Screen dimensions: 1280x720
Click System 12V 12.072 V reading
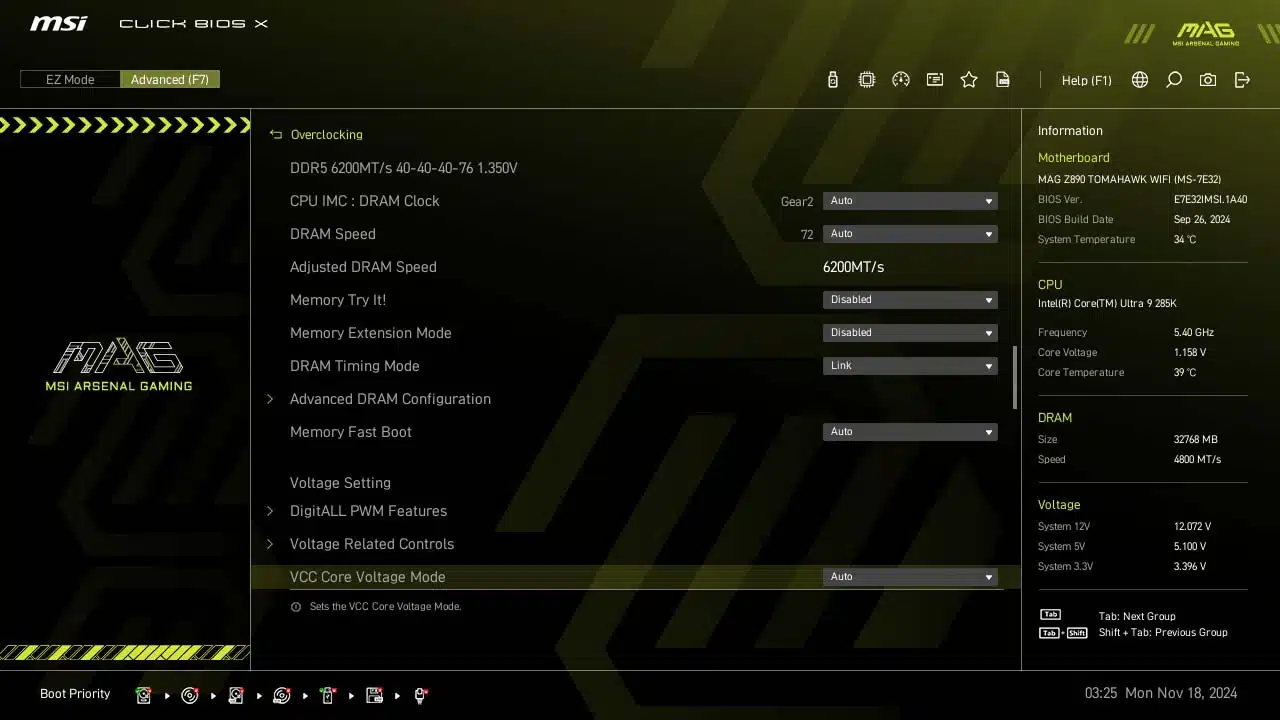pyautogui.click(x=1192, y=527)
